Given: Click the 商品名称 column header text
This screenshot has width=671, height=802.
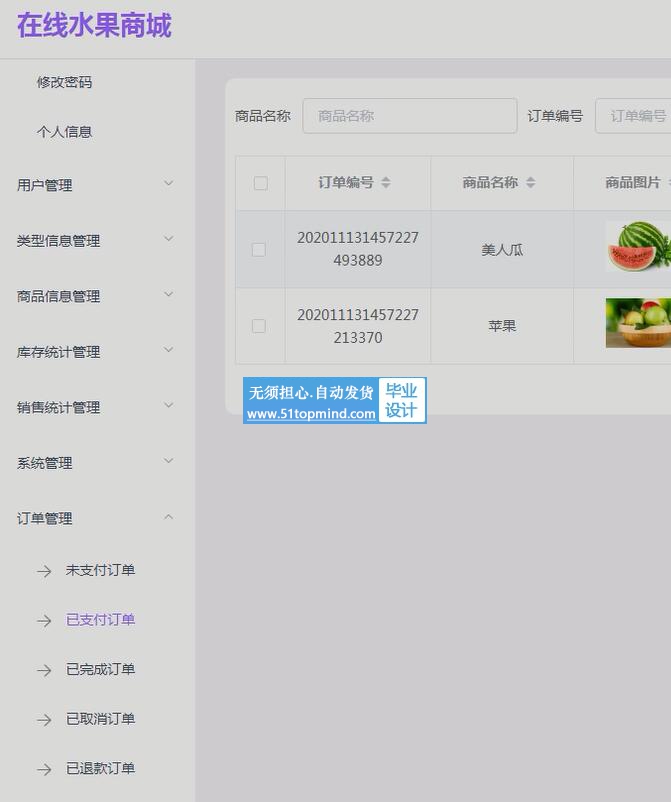Looking at the screenshot, I should tap(490, 182).
